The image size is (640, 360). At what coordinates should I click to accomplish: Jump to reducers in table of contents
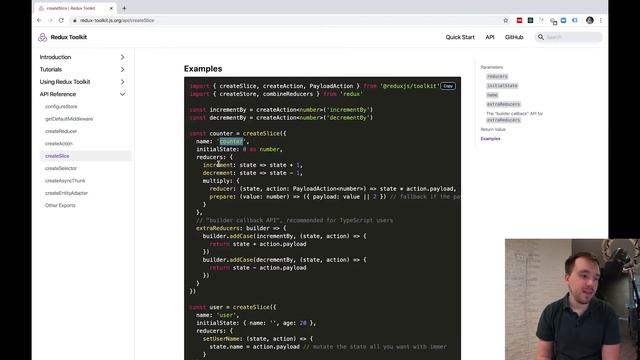[497, 76]
